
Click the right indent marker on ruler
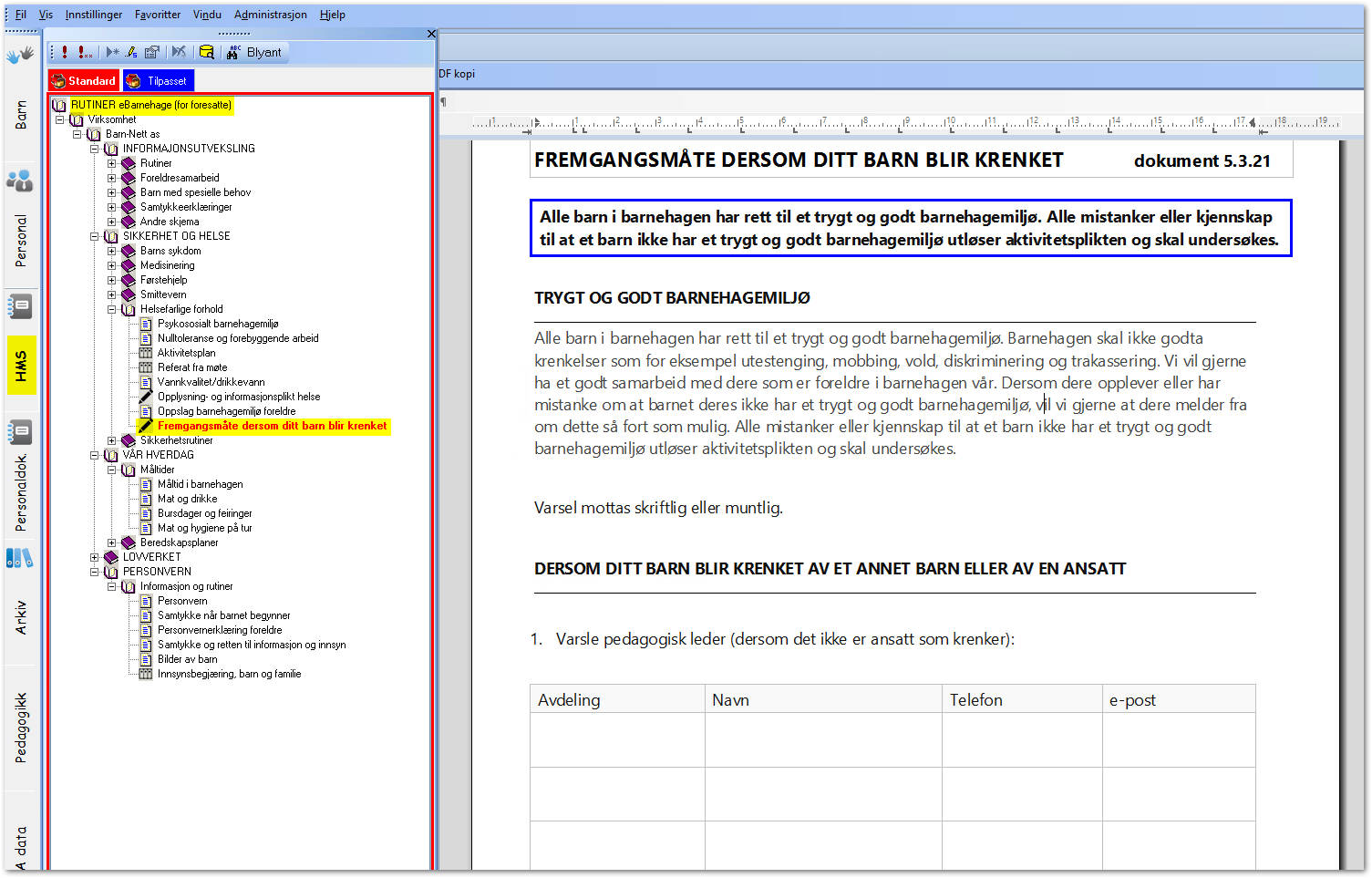click(1253, 123)
